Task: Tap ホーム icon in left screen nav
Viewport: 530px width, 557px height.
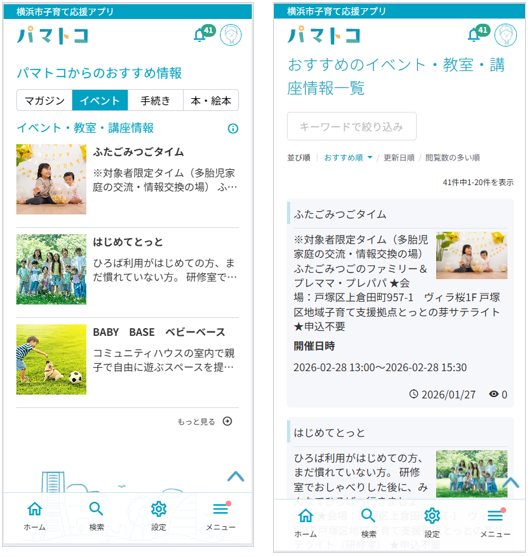Action: [34, 509]
